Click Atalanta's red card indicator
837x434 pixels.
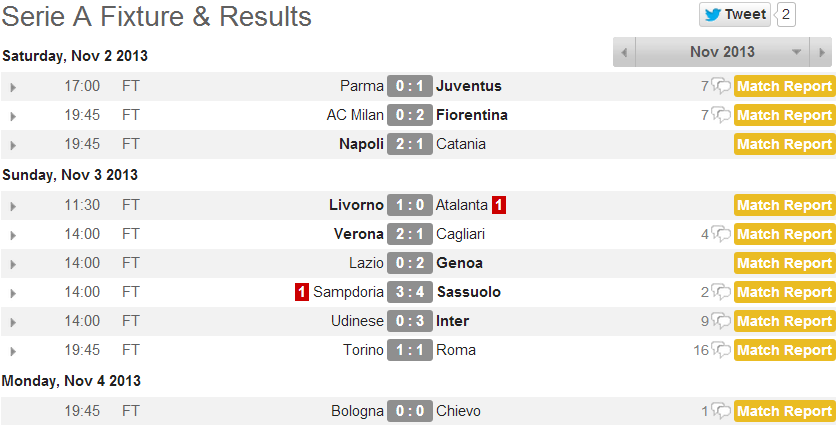(499, 205)
